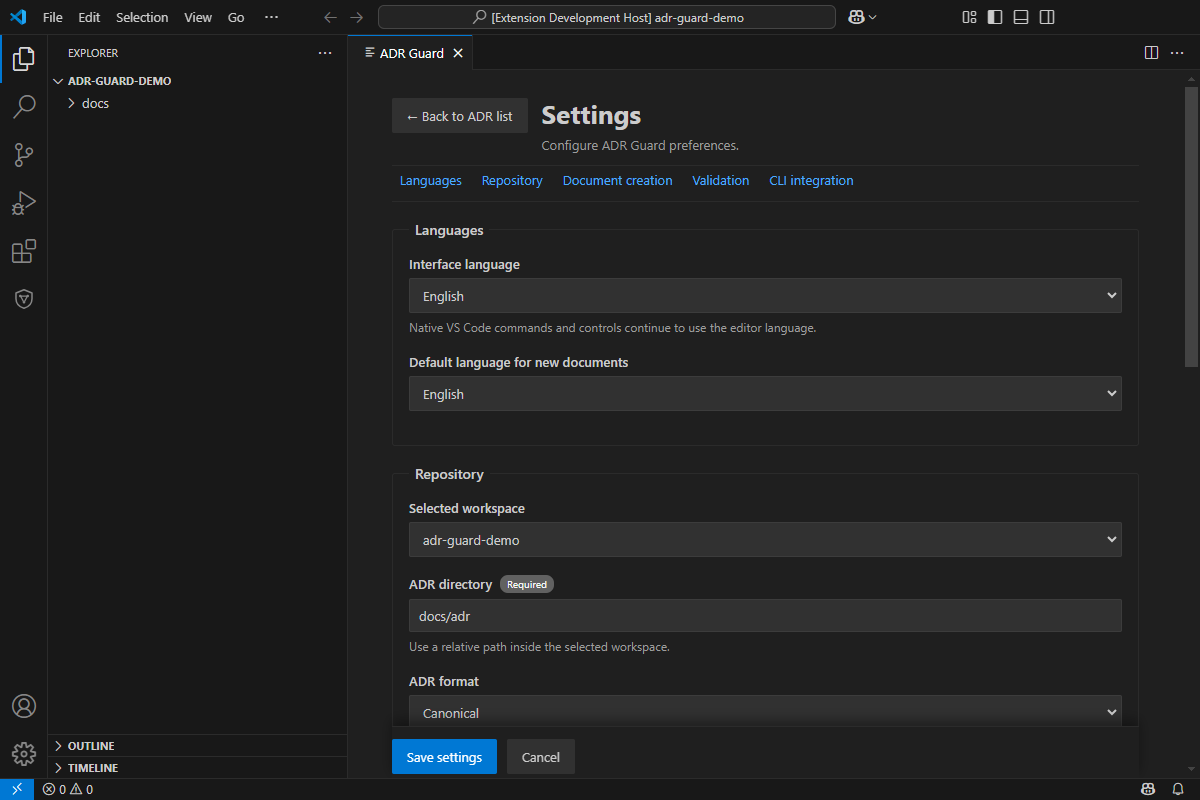Open notifications bell in status bar
Screen dimensions: 1200x800
1178,789
